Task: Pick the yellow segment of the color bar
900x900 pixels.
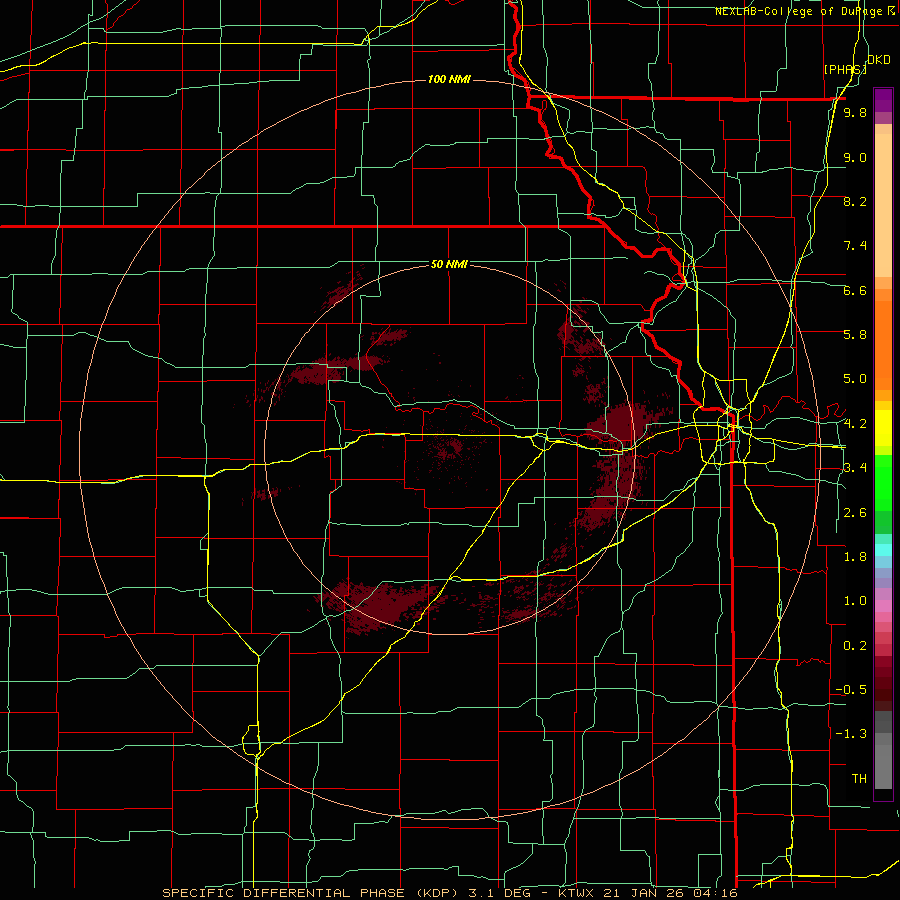Action: 883,428
